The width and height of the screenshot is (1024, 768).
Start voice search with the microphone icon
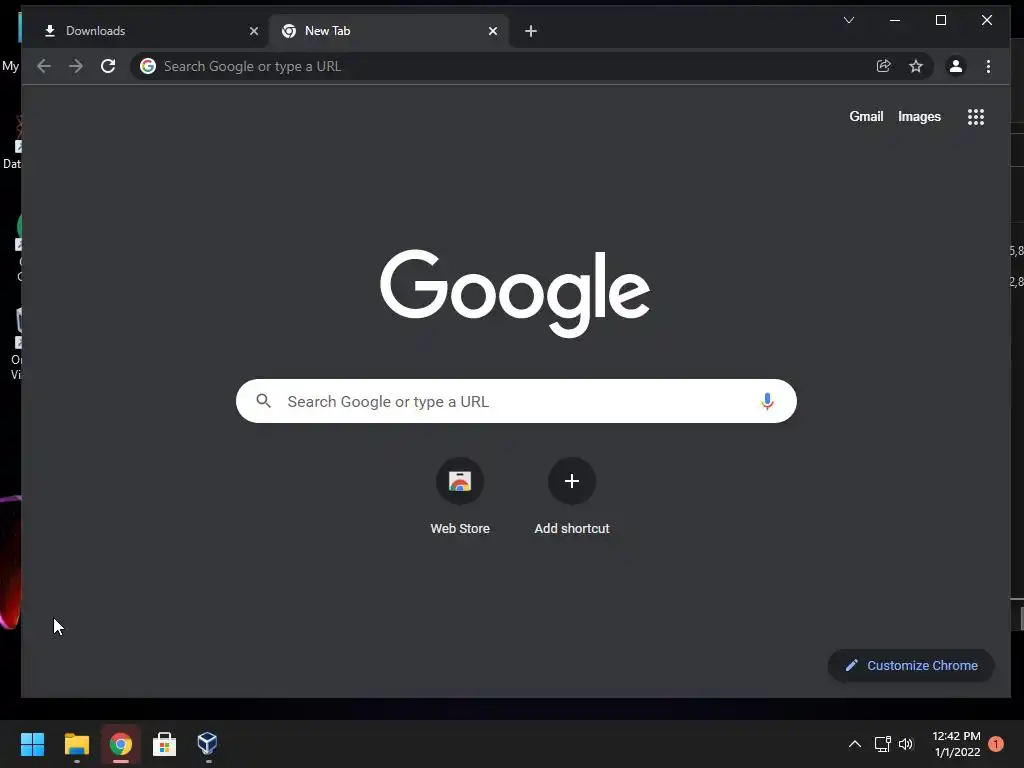tap(767, 401)
